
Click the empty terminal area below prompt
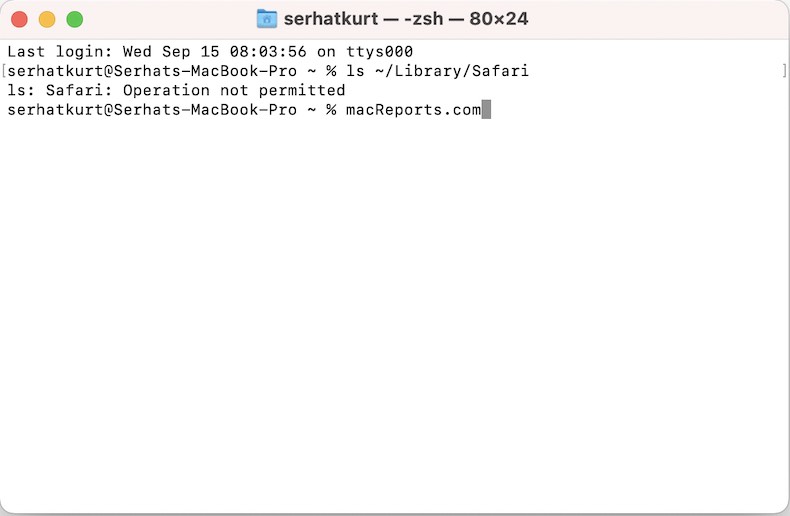(x=395, y=312)
